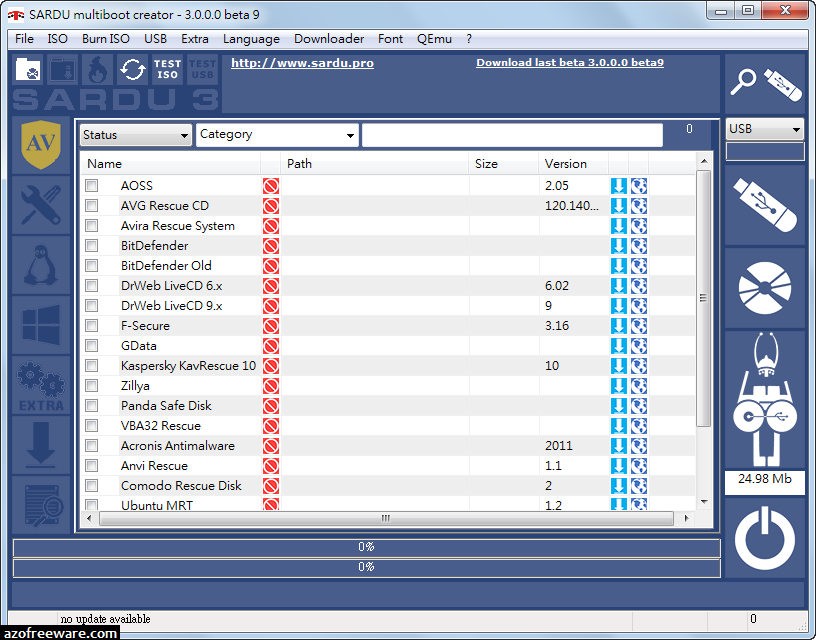
Task: Open the Downloader menu
Action: (329, 39)
